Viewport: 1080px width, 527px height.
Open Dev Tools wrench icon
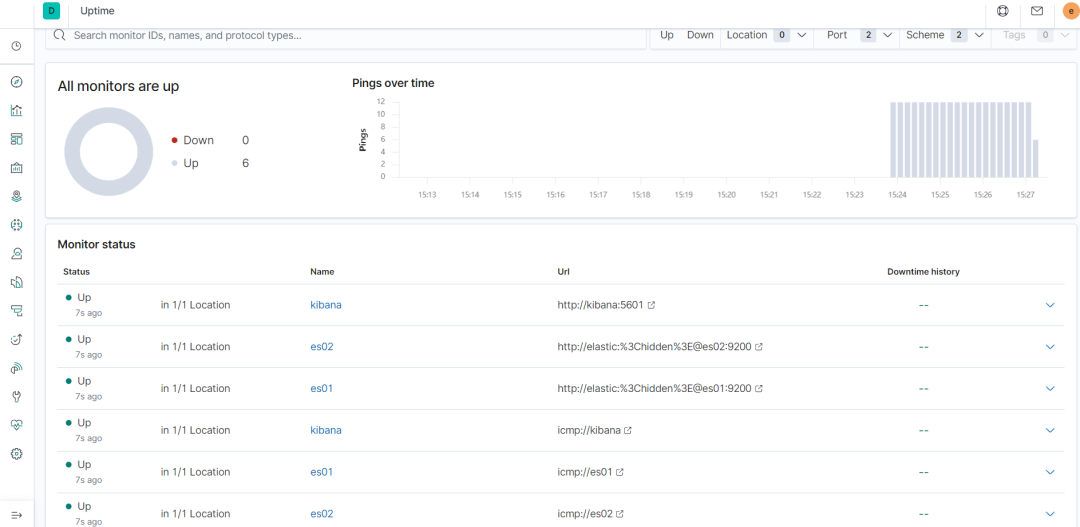coord(17,396)
